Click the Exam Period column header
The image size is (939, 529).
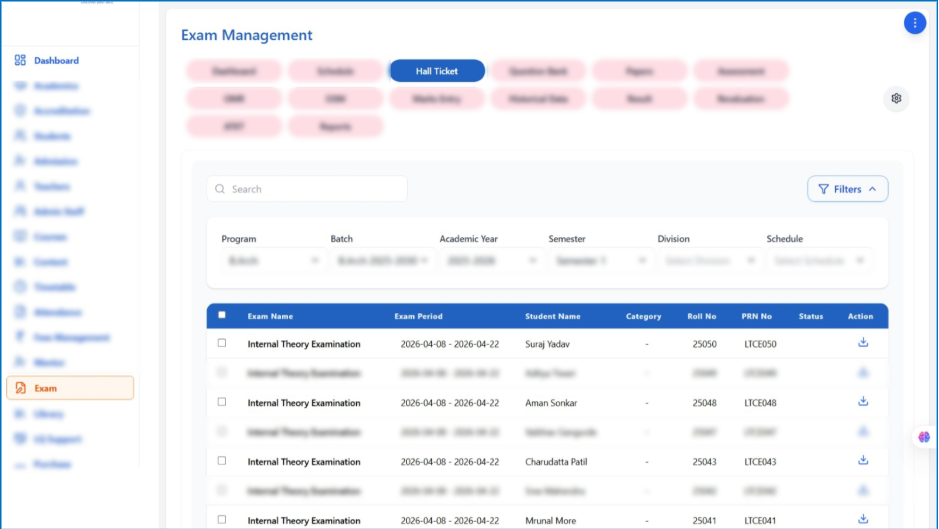[x=418, y=316]
